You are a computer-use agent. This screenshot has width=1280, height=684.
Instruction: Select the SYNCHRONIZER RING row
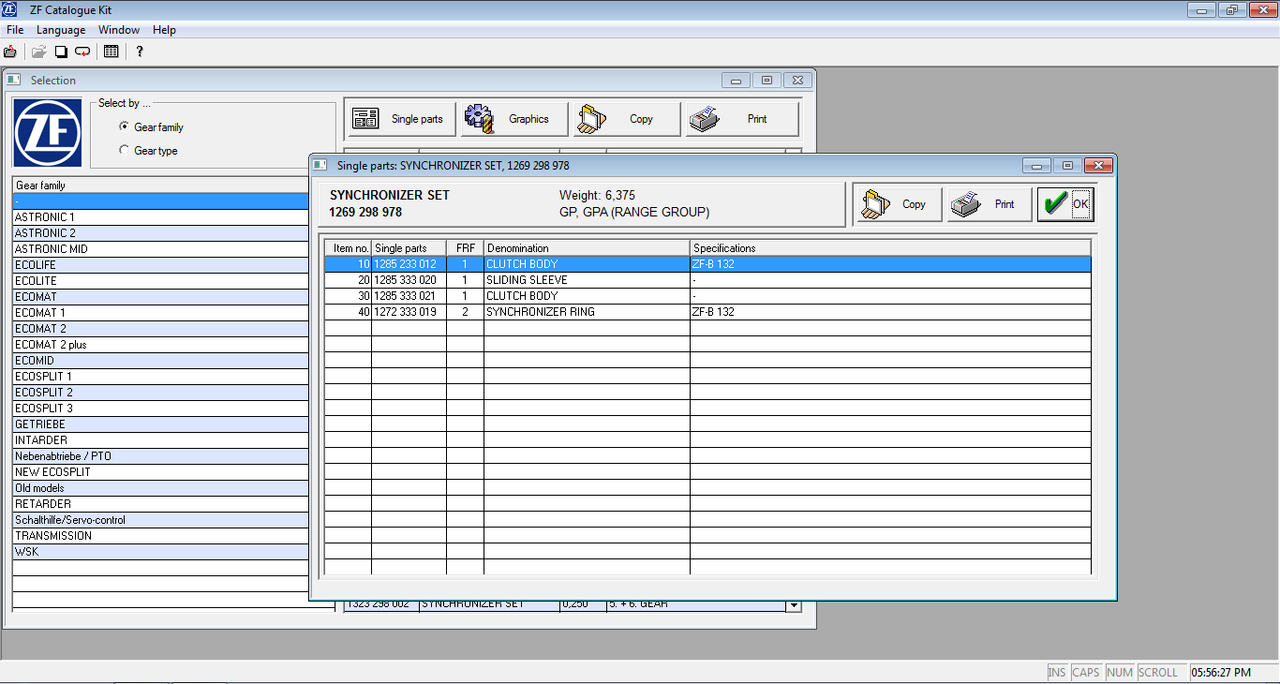(707, 312)
